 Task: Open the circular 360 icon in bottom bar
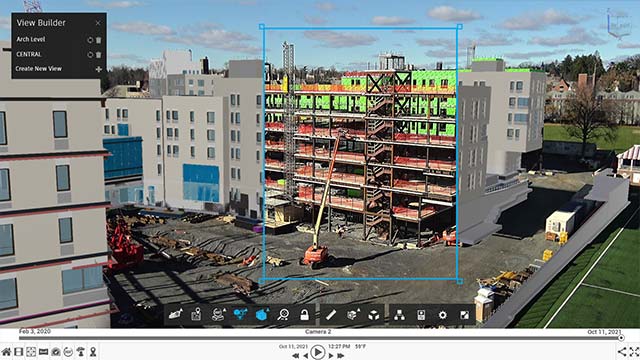coord(68,352)
